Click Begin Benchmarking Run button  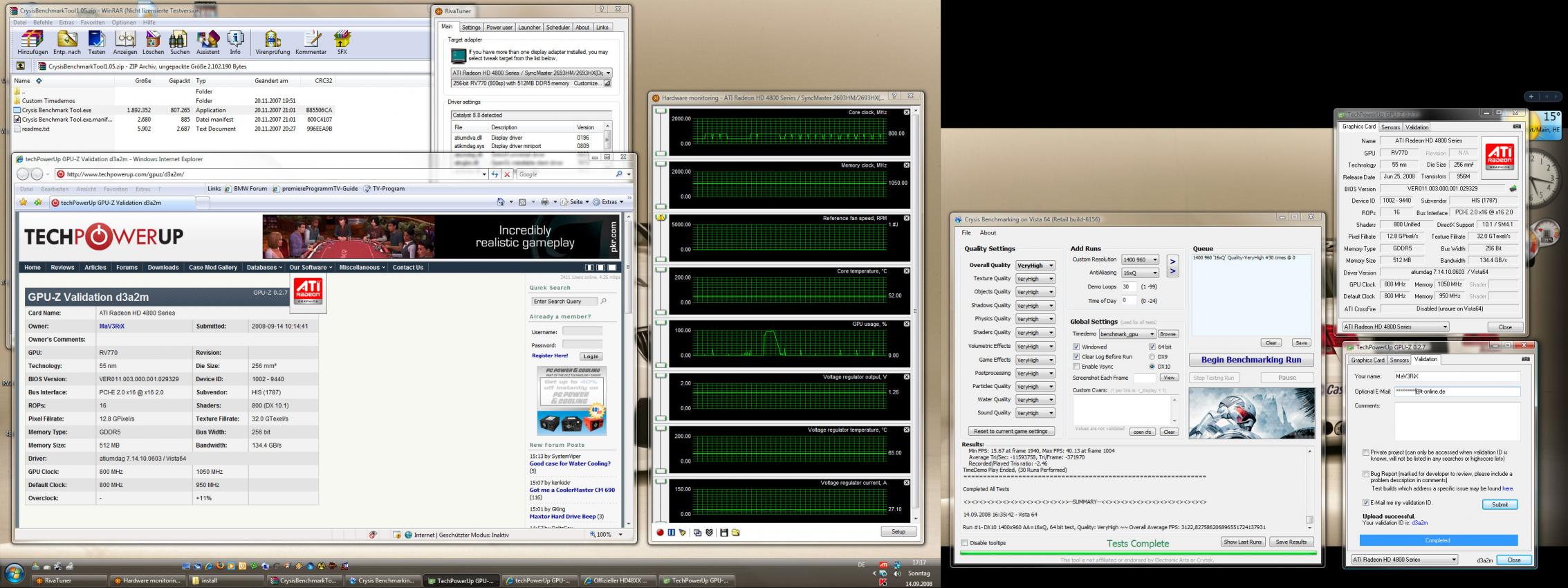(1251, 360)
